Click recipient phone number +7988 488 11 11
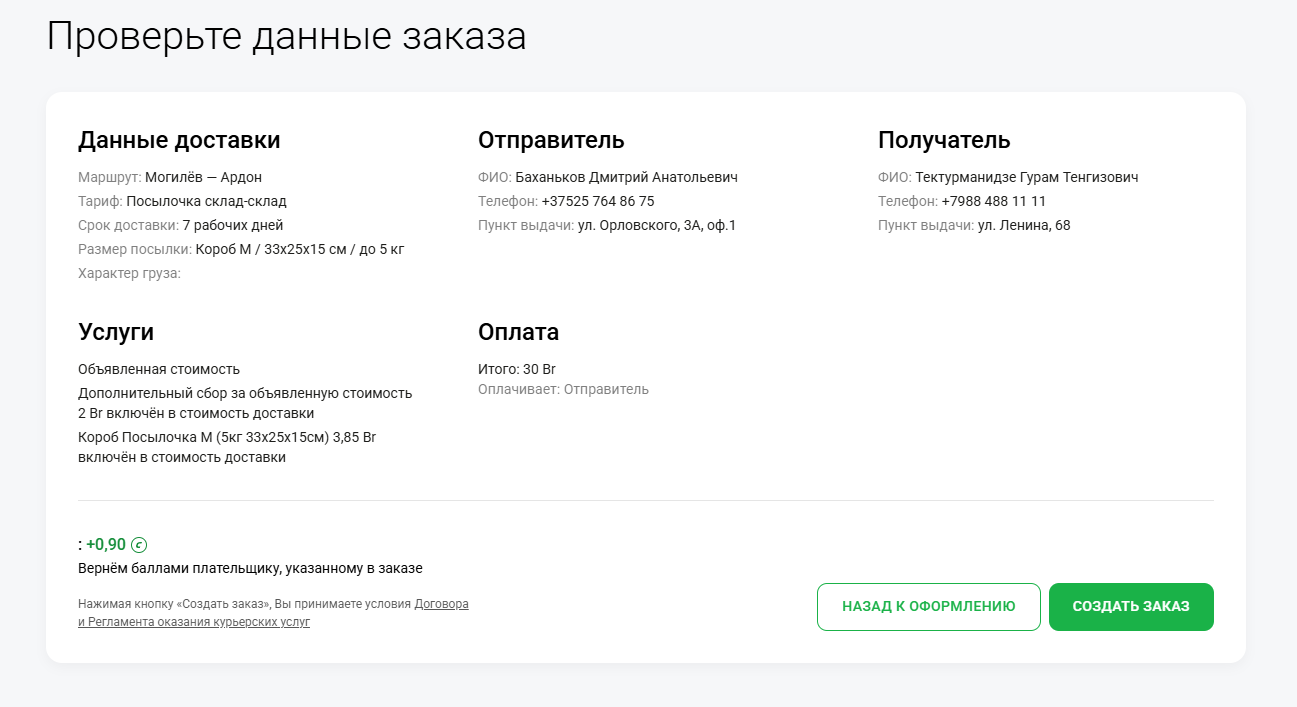 tap(994, 201)
